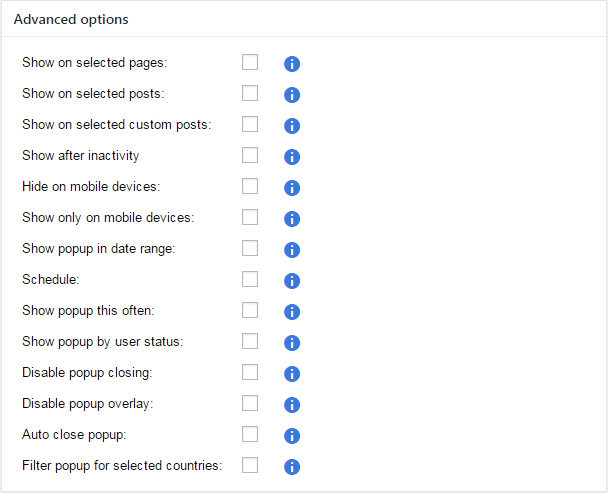This screenshot has height=493, width=608.
Task: Click info icon next to Show on selected posts
Action: (x=292, y=95)
